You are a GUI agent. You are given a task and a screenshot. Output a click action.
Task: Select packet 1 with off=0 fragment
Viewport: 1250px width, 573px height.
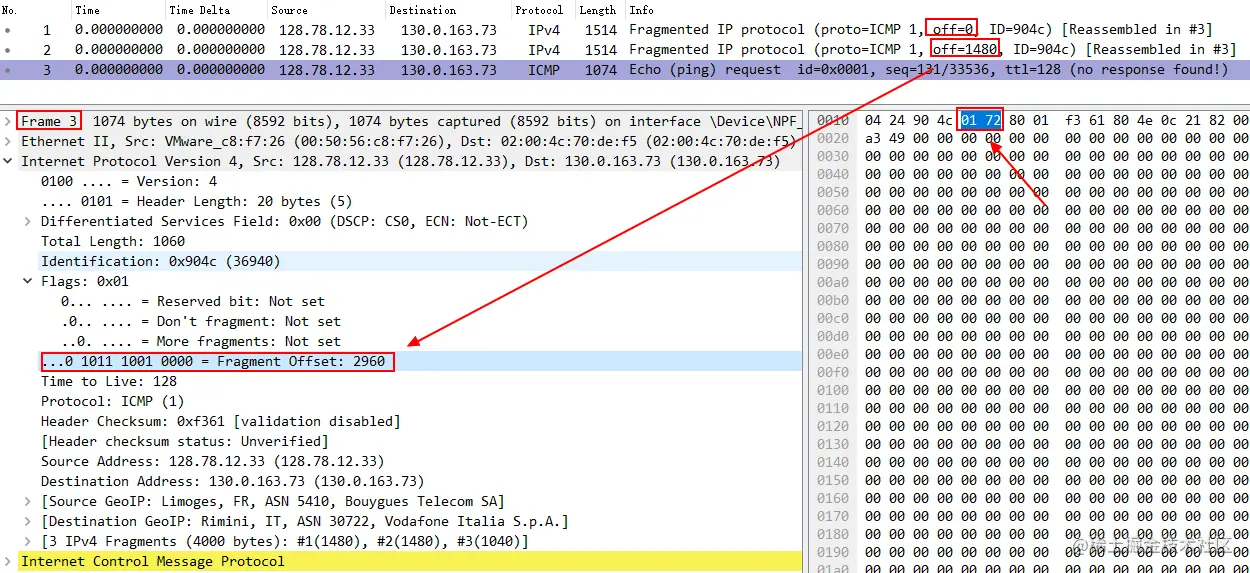pyautogui.click(x=625, y=29)
